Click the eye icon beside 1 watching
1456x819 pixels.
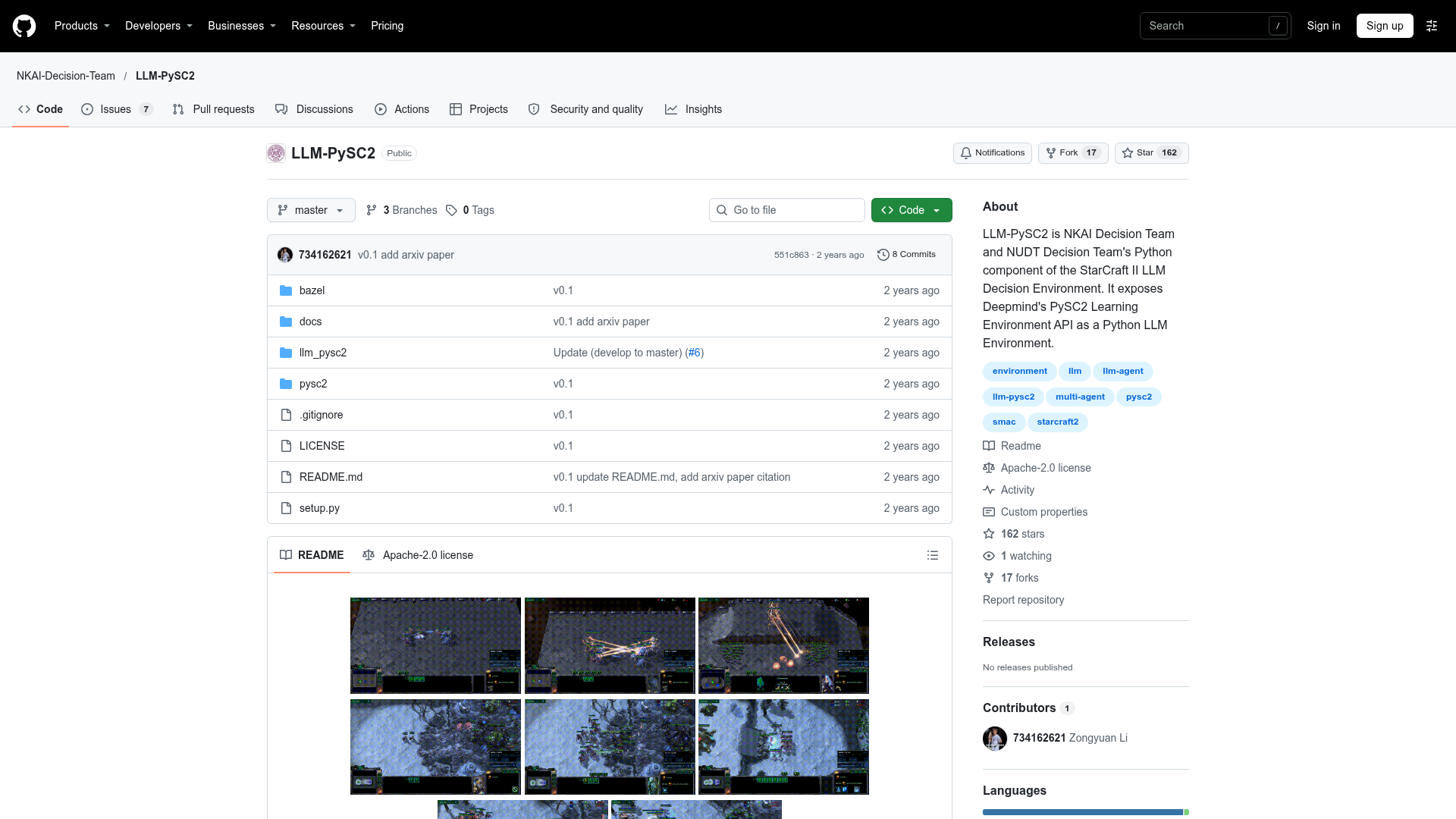pos(989,556)
